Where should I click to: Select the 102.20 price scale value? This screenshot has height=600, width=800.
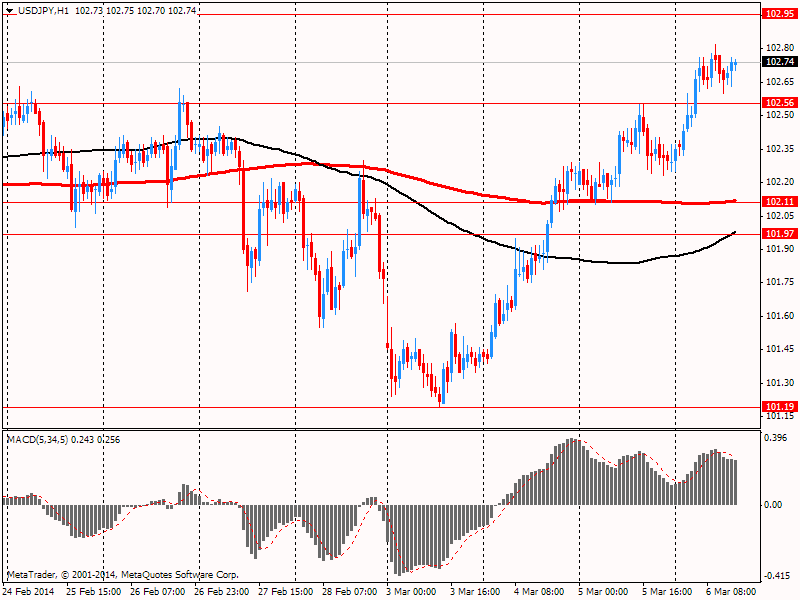(780, 182)
